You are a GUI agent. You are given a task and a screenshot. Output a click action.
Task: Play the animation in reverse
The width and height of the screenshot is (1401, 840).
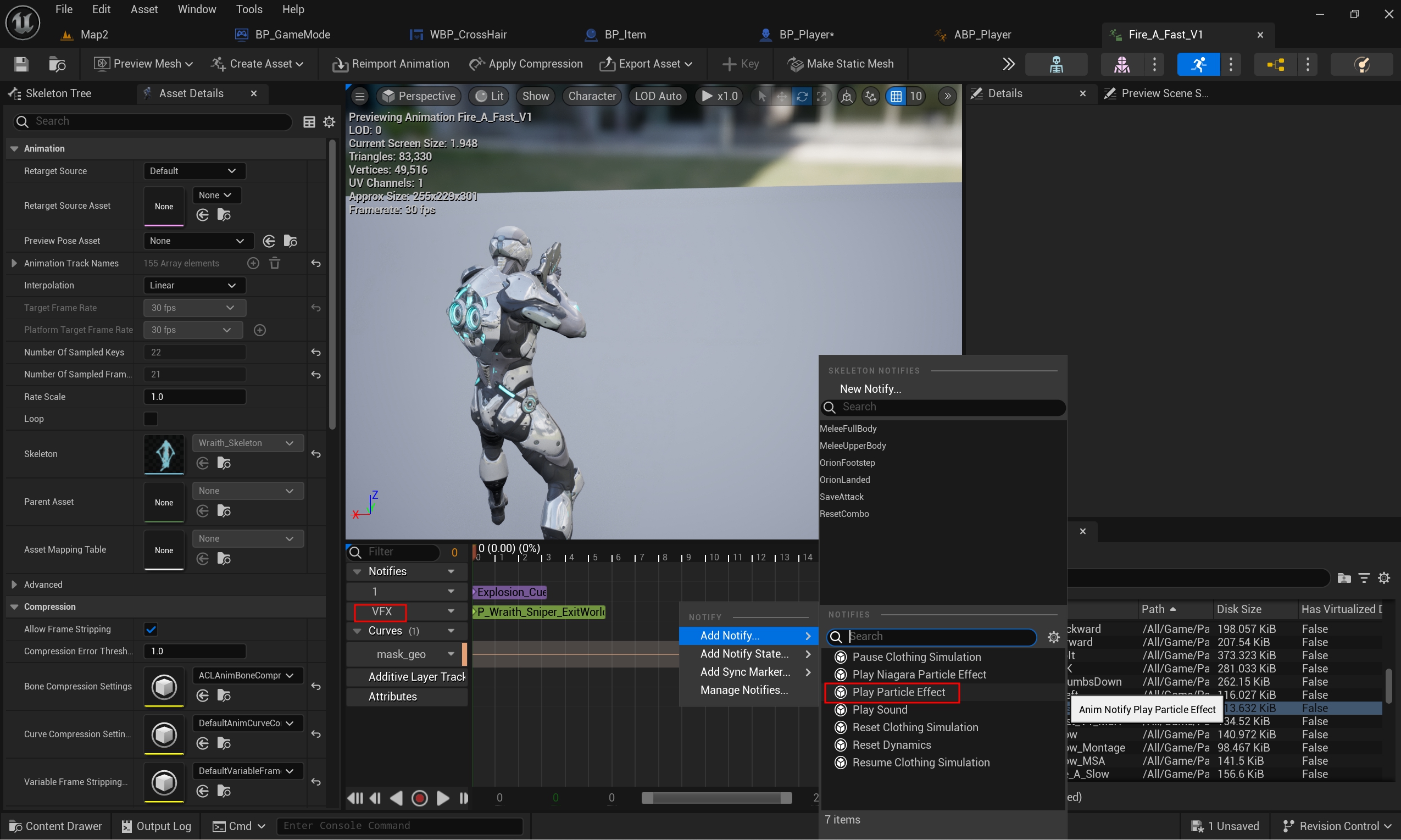coord(396,798)
